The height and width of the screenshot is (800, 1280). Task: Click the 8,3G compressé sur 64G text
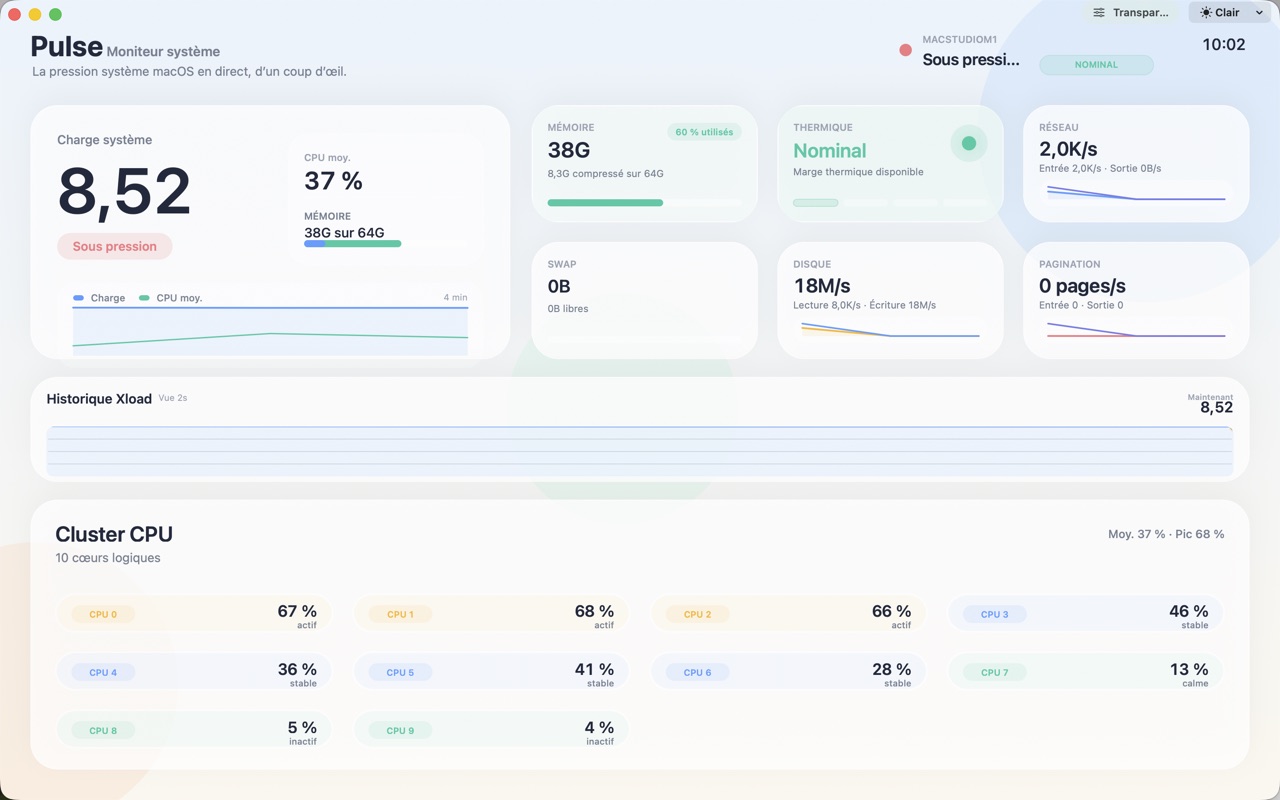tap(606, 174)
